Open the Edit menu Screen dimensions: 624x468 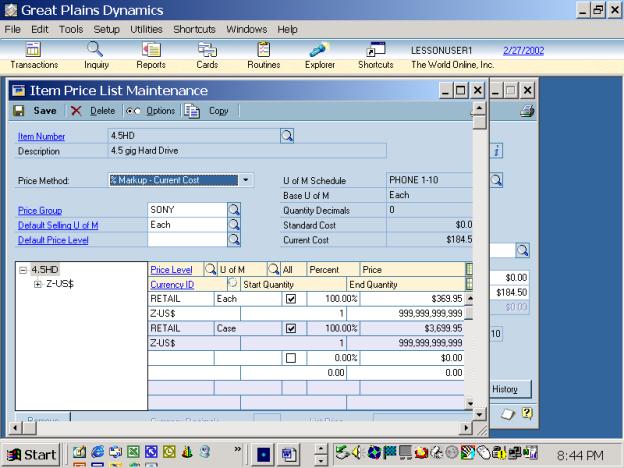click(40, 29)
